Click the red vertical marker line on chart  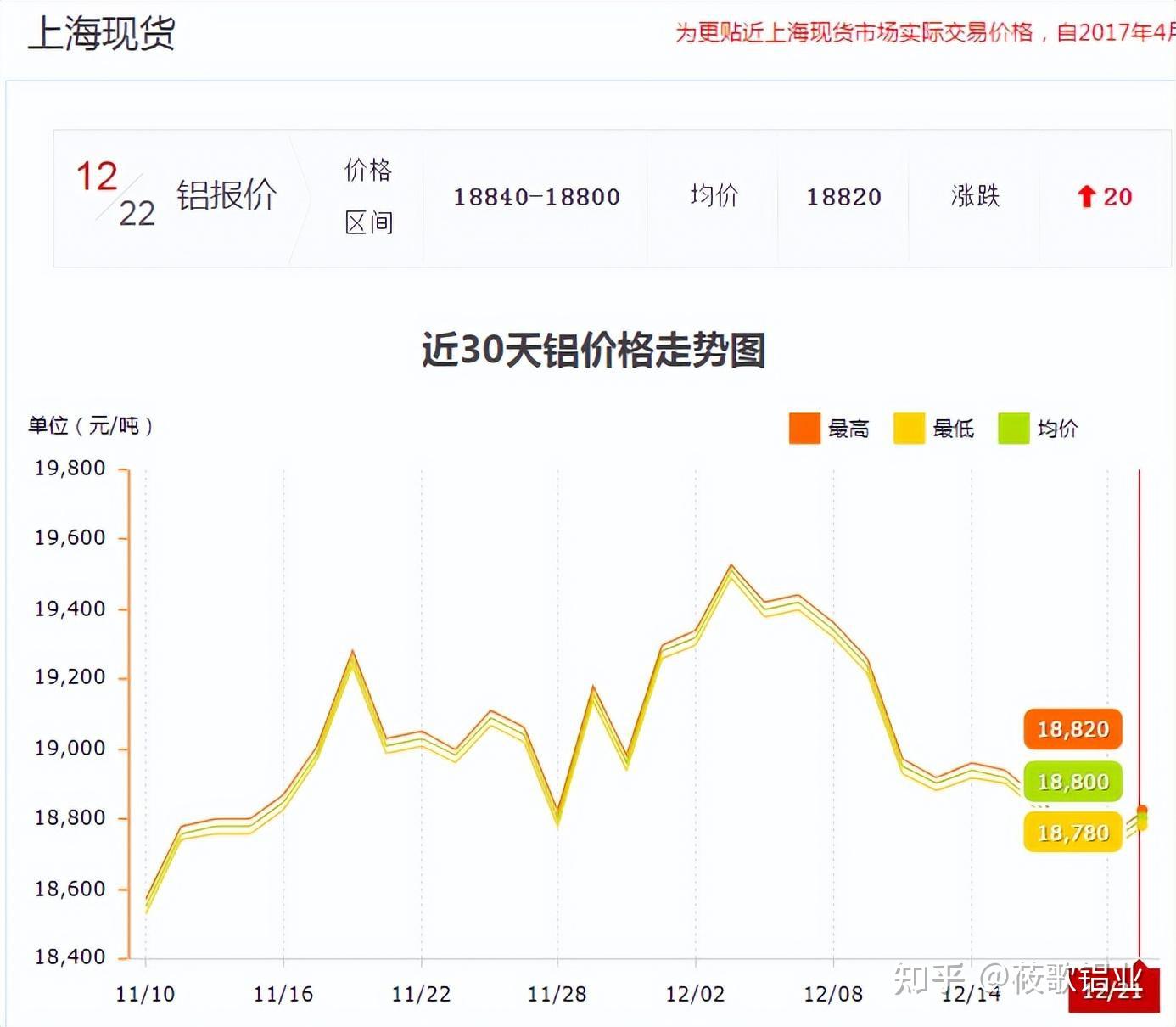(1140, 721)
